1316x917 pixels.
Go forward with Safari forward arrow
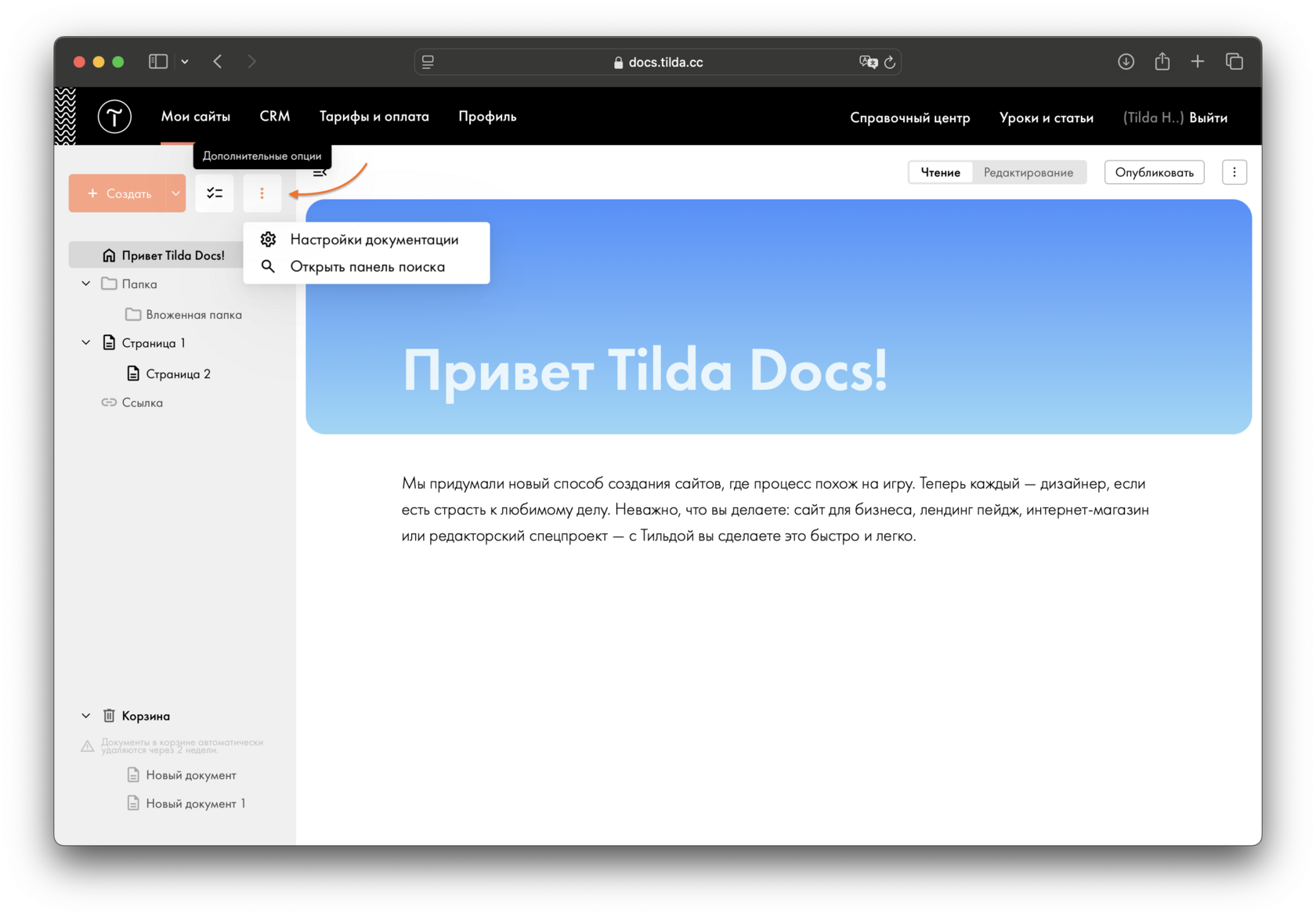[x=251, y=61]
